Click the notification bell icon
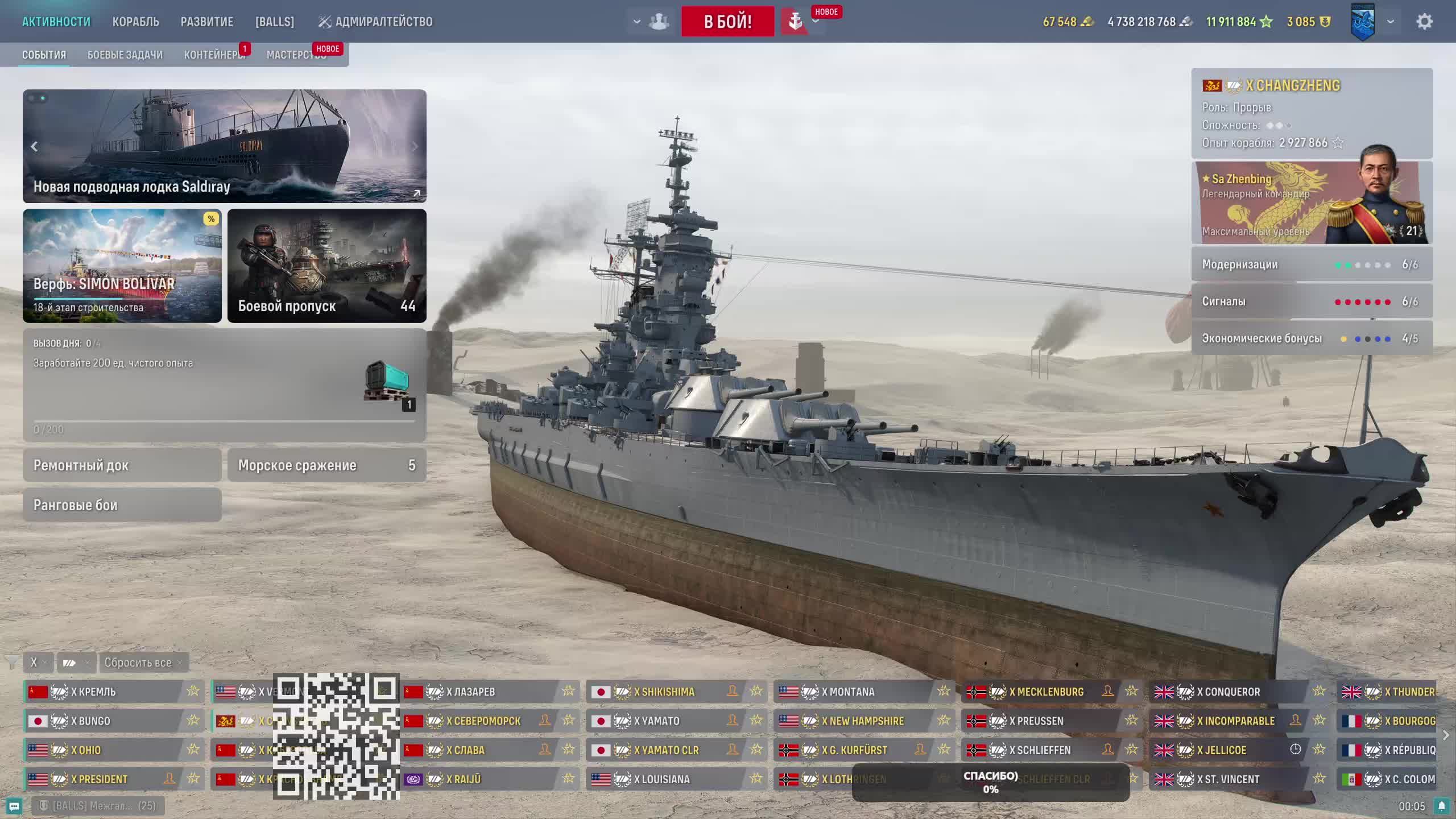Image resolution: width=1456 pixels, height=819 pixels. coord(1441,806)
